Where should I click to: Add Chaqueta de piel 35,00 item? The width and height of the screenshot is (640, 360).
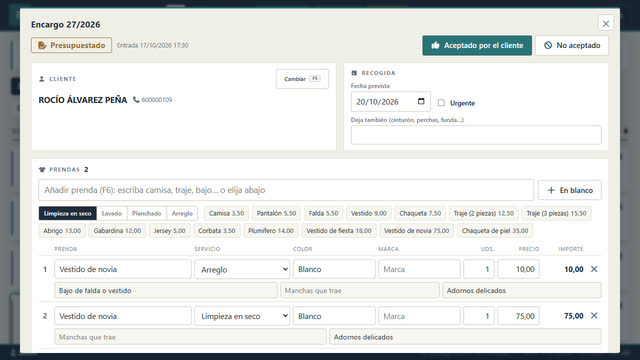495,231
